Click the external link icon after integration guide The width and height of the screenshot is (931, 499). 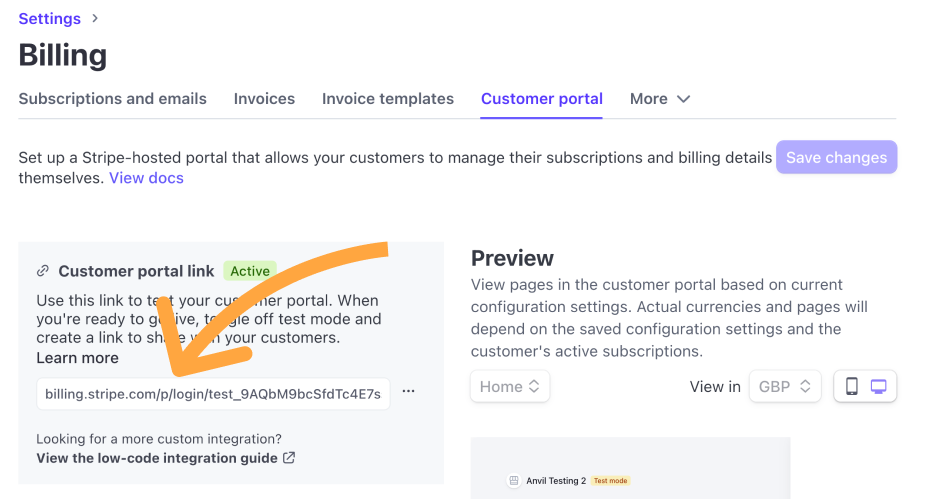point(289,458)
